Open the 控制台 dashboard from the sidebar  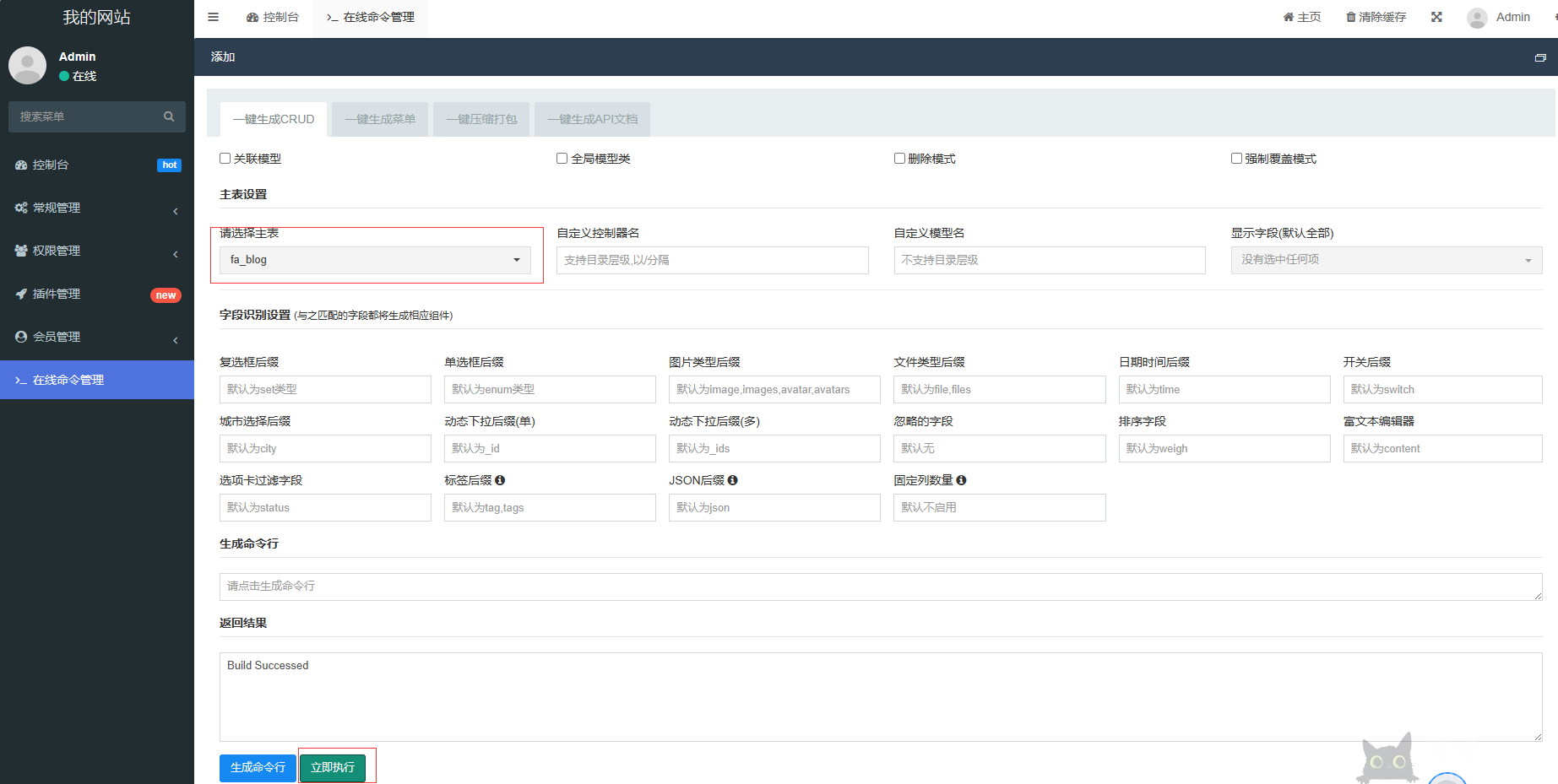tap(49, 165)
